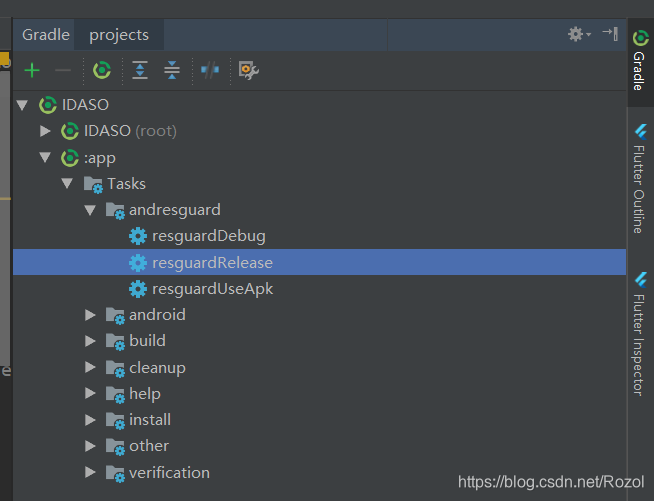Refresh all Gradle projects
The image size is (654, 501).
click(102, 70)
